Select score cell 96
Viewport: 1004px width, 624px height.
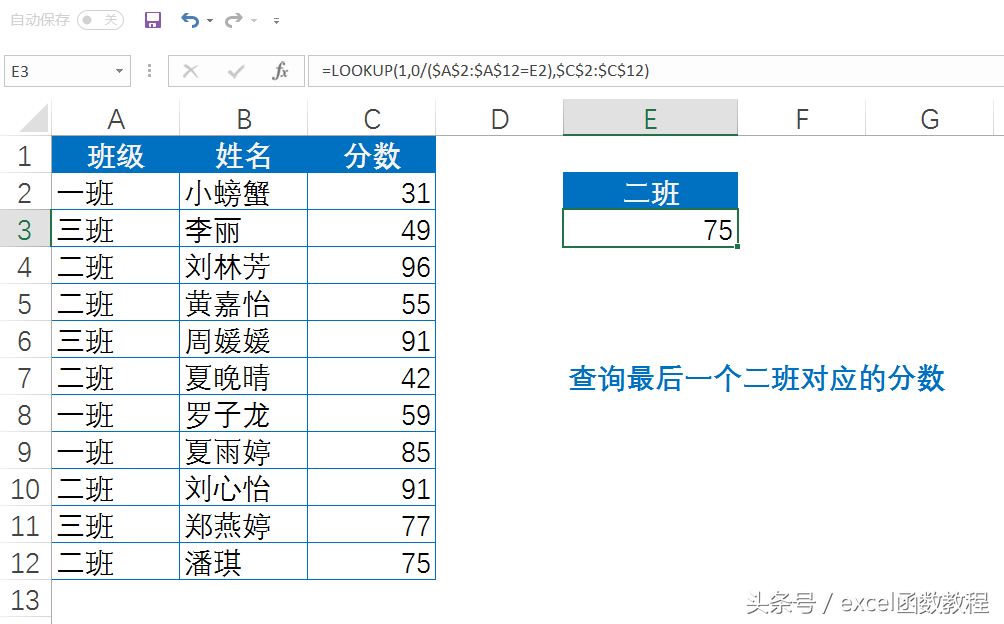point(372,266)
